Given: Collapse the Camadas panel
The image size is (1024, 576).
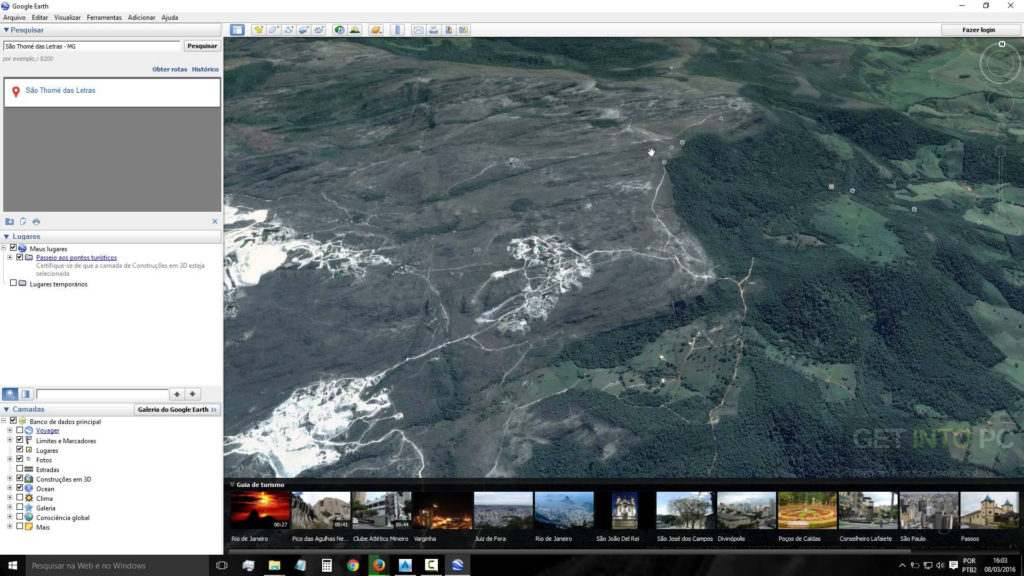Looking at the screenshot, I should [x=6, y=409].
